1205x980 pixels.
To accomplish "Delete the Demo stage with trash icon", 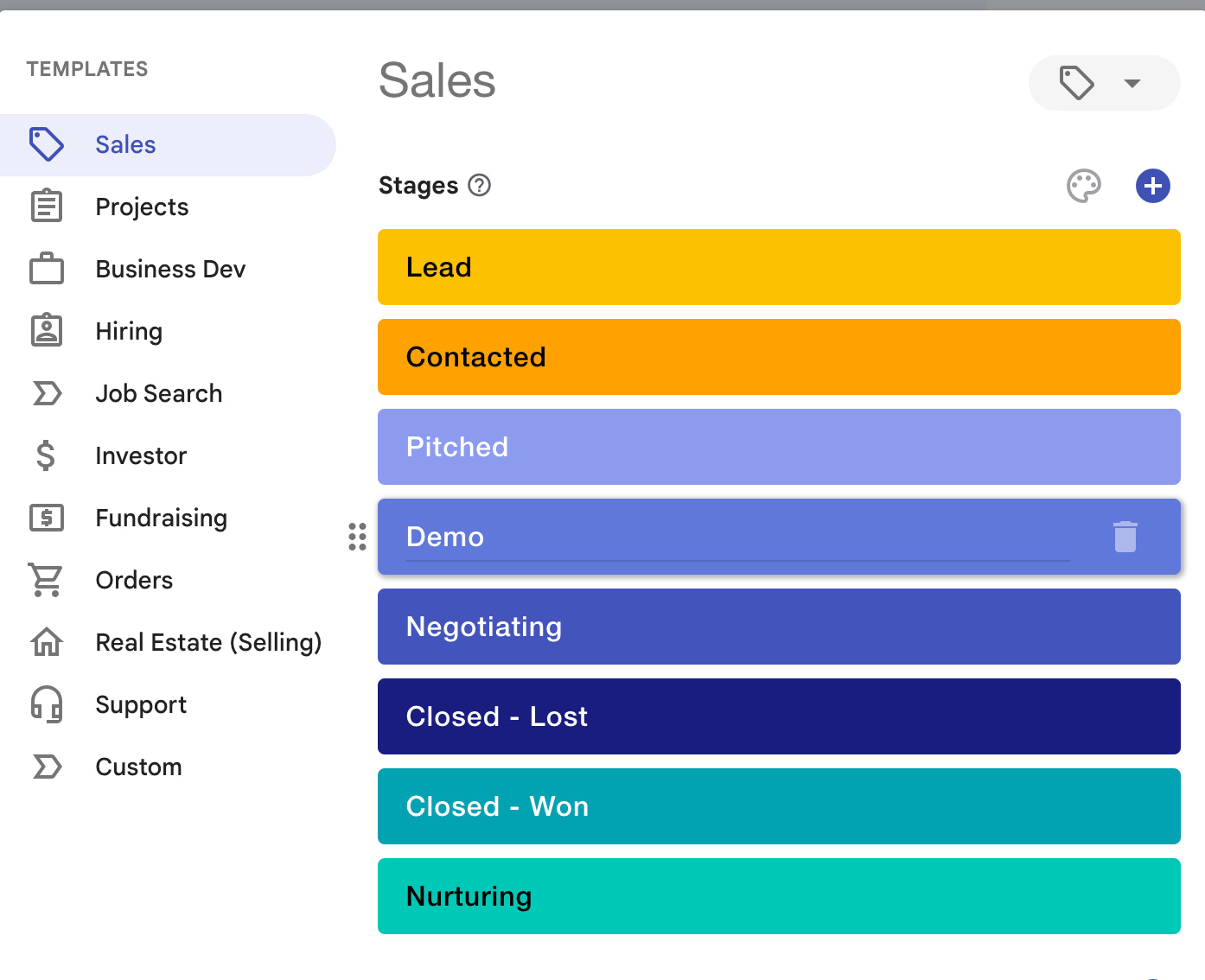I will (1125, 537).
